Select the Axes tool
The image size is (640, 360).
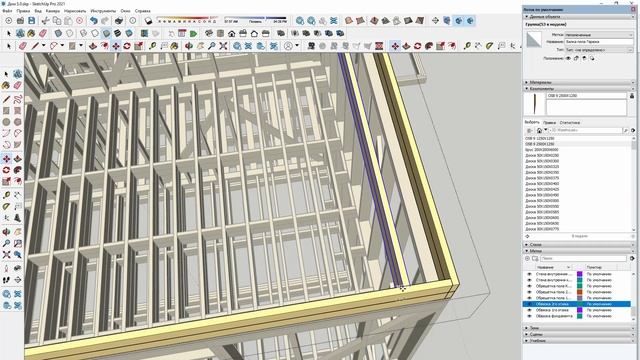[6, 218]
